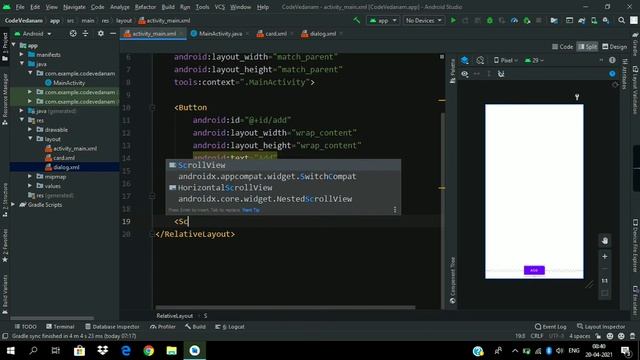Collapse all in project panel

point(85,33)
